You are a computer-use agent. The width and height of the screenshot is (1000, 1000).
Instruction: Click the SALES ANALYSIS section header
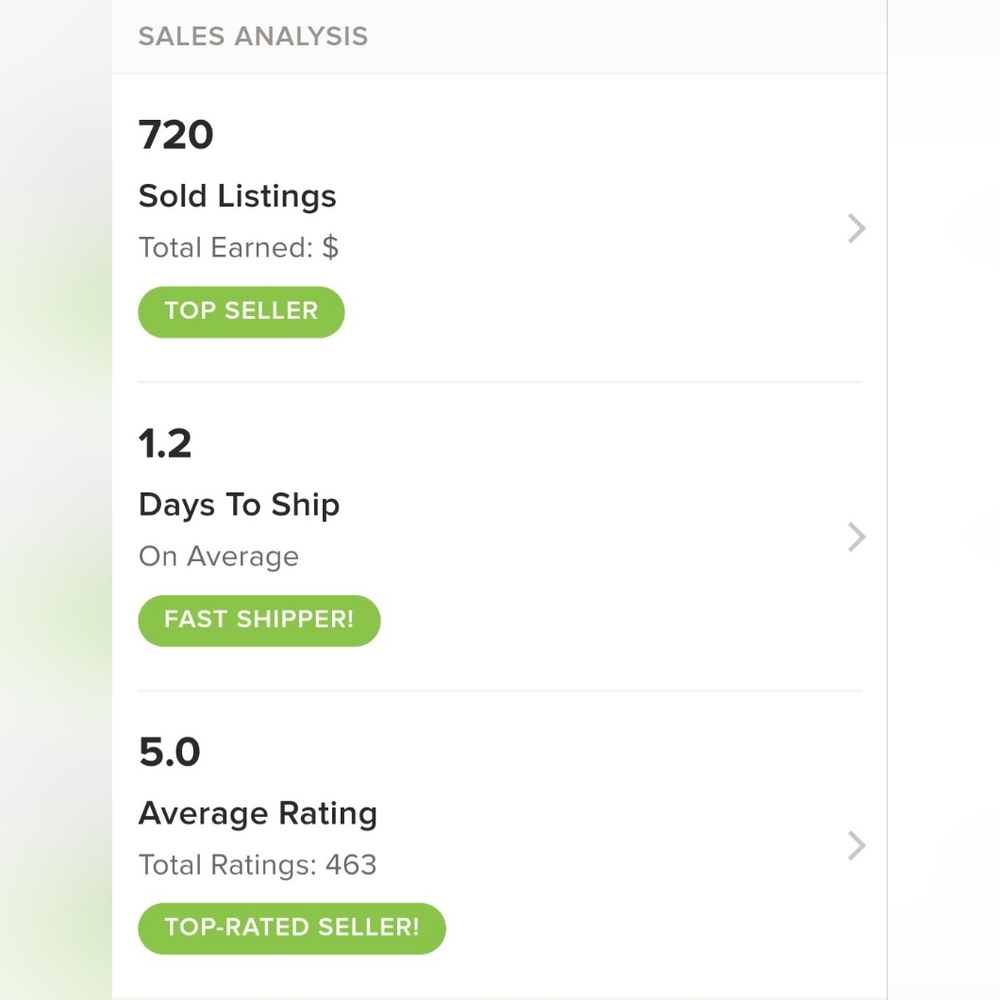(x=253, y=37)
